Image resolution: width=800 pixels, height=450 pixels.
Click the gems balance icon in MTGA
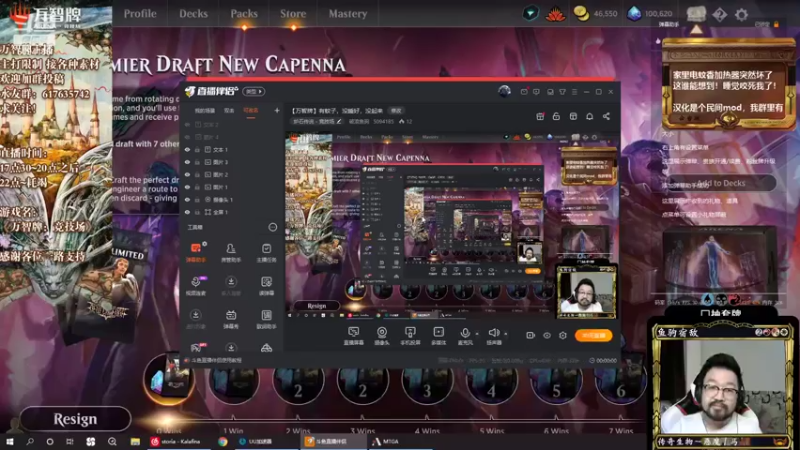click(x=634, y=14)
